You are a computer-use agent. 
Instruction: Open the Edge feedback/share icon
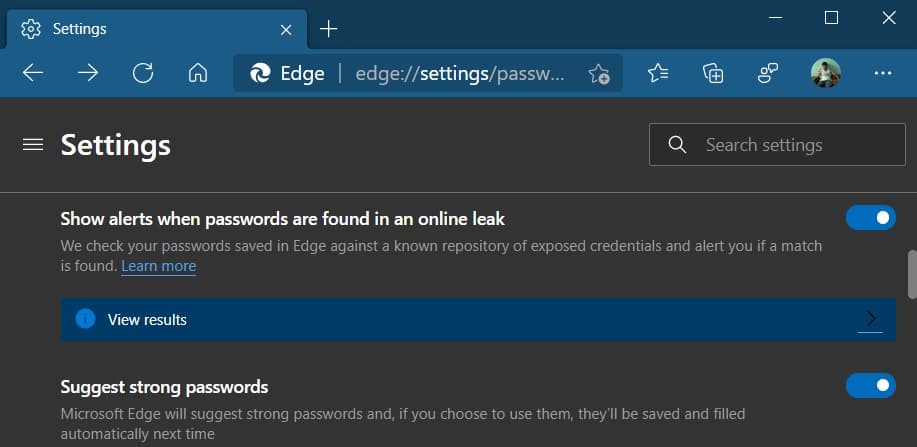[x=768, y=73]
